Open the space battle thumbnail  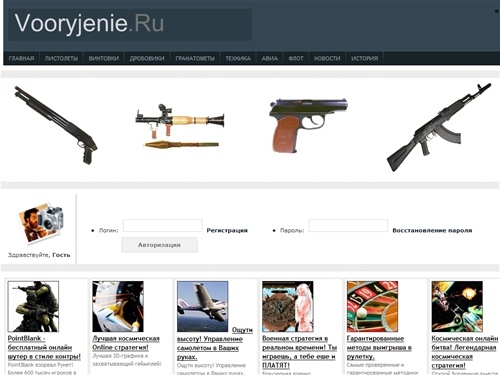pos(457,306)
